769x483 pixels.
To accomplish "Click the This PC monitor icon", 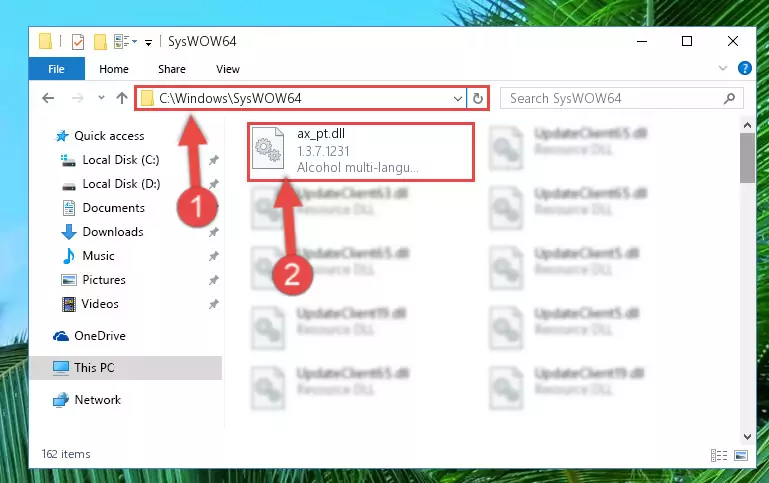I will pos(61,368).
